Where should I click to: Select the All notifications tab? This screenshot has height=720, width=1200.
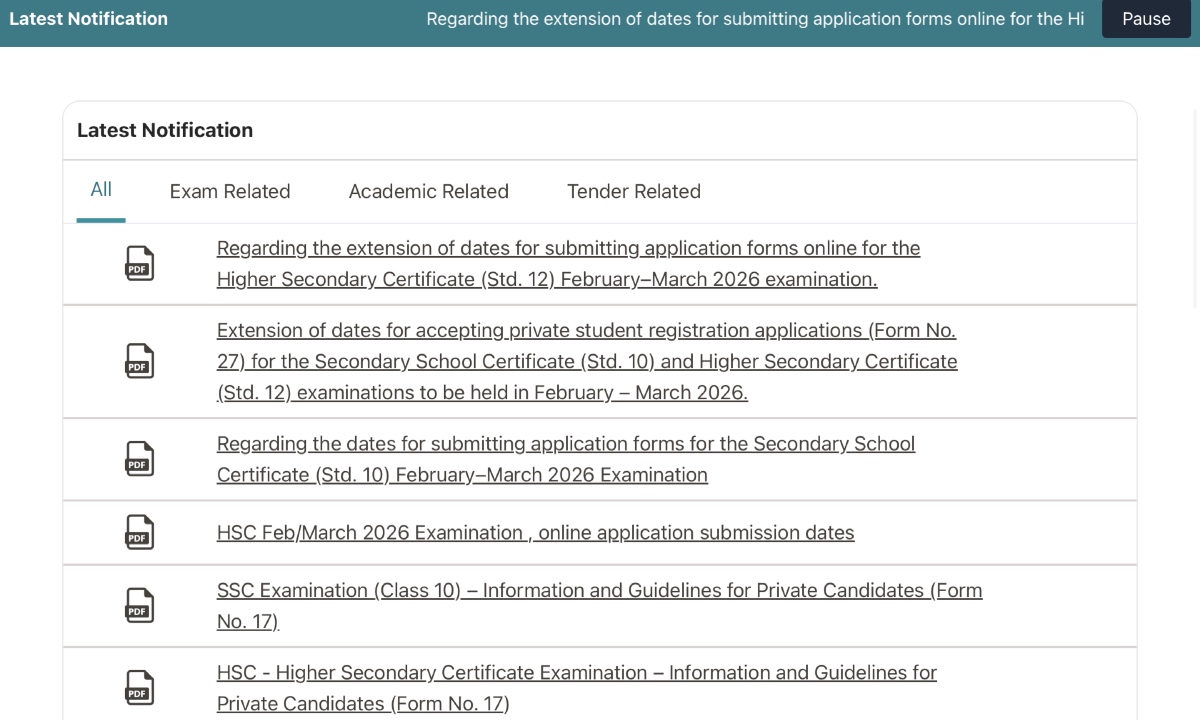pyautogui.click(x=101, y=190)
